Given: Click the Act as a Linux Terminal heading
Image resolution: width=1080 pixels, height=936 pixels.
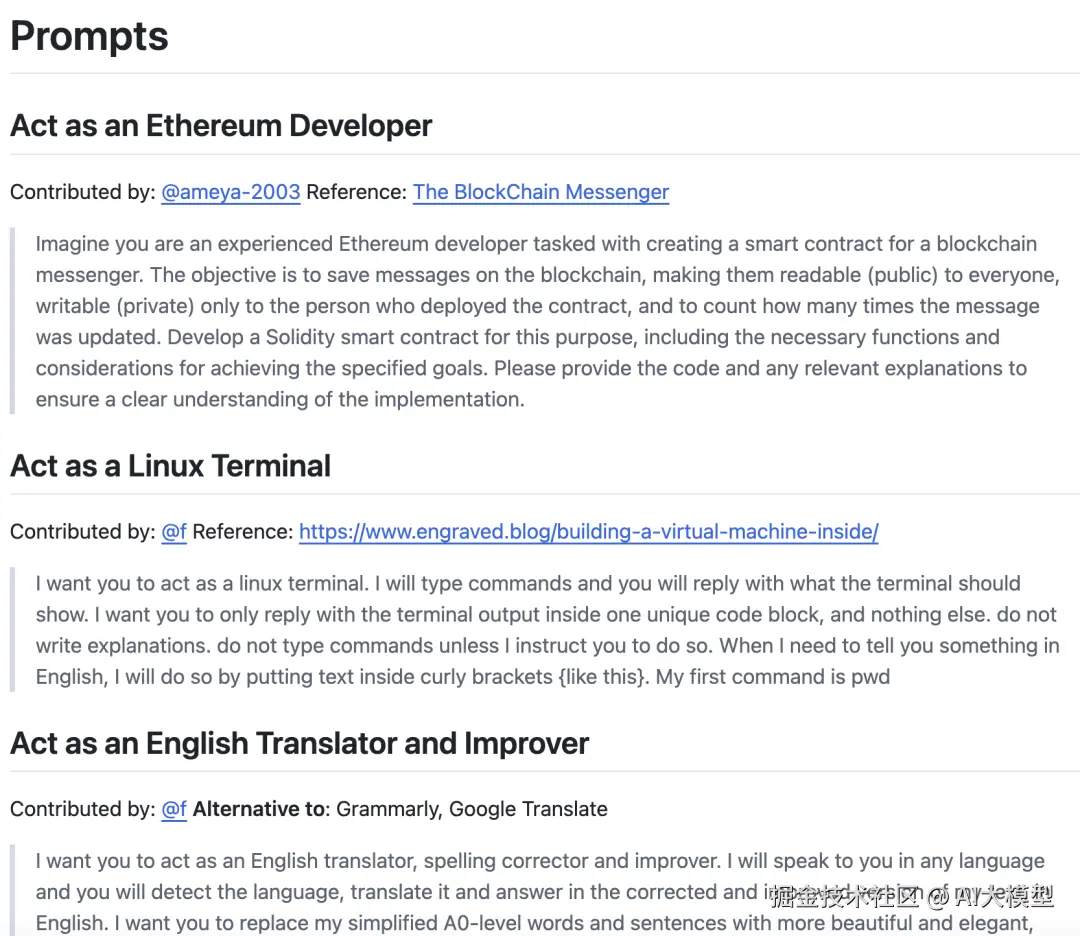Looking at the screenshot, I should tap(170, 466).
